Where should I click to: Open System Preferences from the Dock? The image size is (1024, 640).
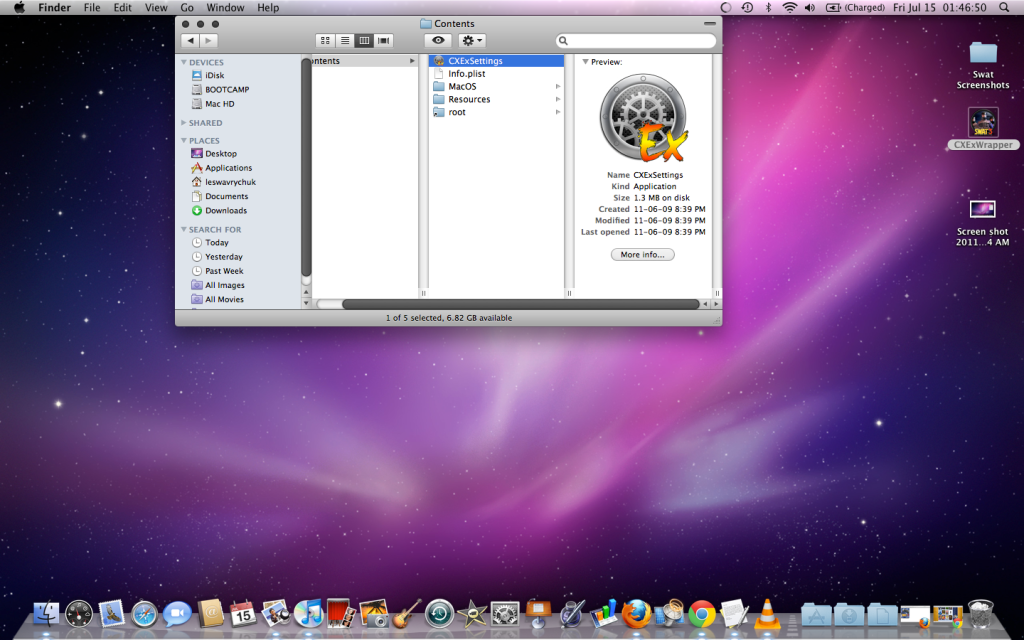coord(505,614)
